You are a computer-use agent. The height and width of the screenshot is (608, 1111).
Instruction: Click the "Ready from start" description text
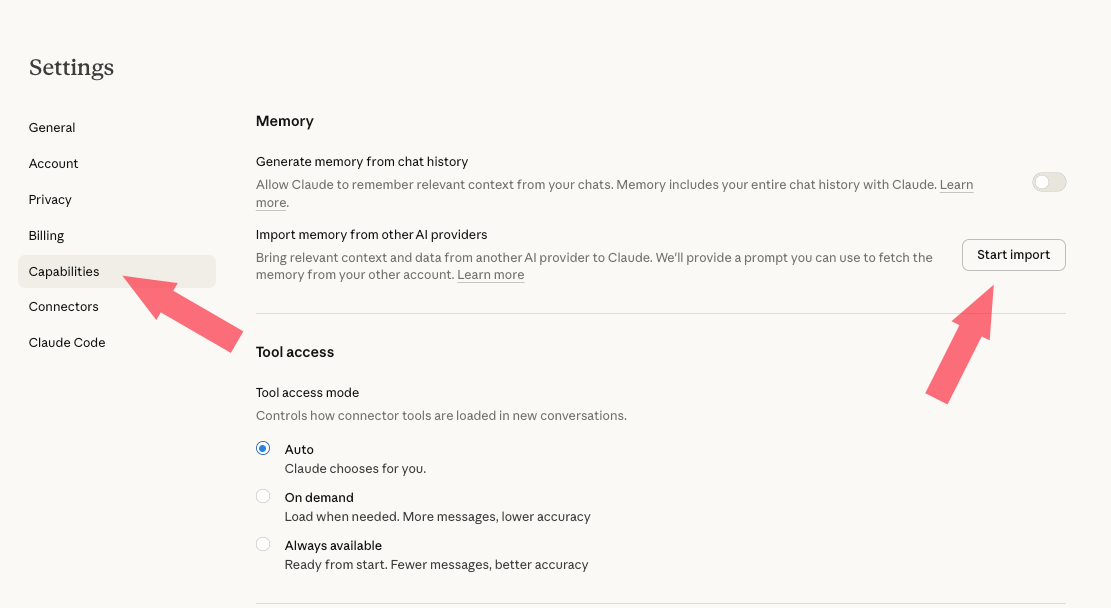pos(436,565)
